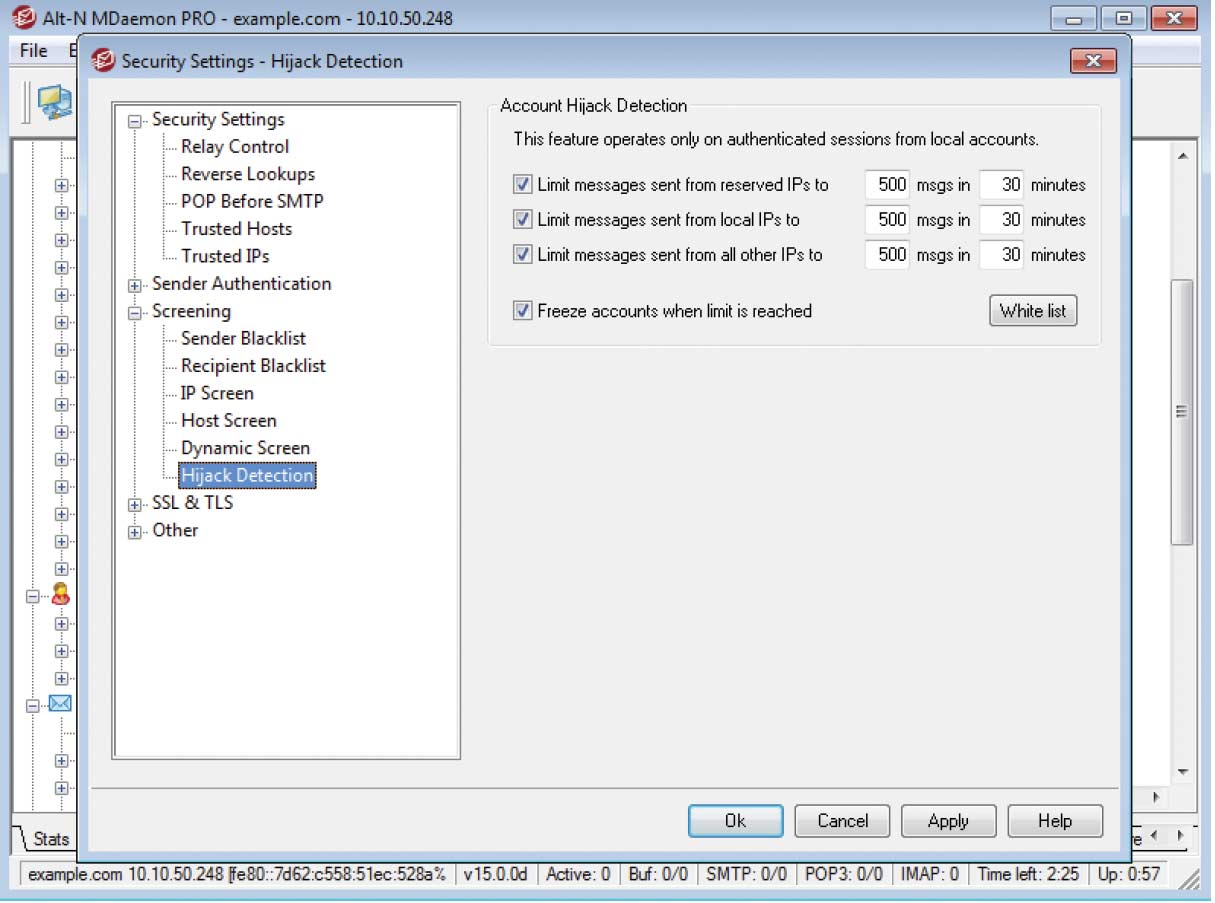The width and height of the screenshot is (1215, 903).
Task: Click the Buf: 0/0 status entry
Action: pos(658,874)
